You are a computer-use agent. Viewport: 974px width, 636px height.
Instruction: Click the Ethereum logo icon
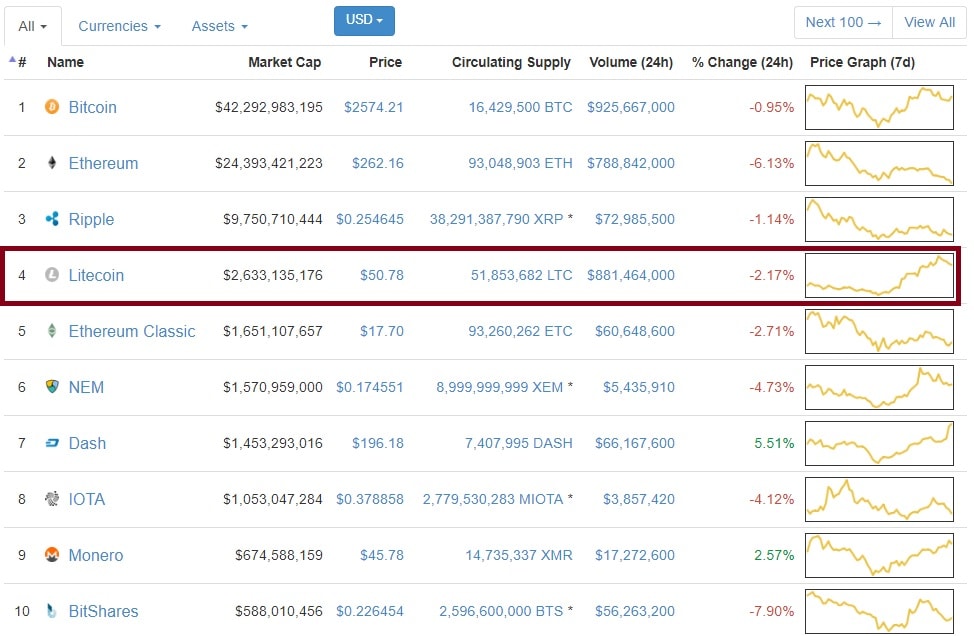pos(52,163)
